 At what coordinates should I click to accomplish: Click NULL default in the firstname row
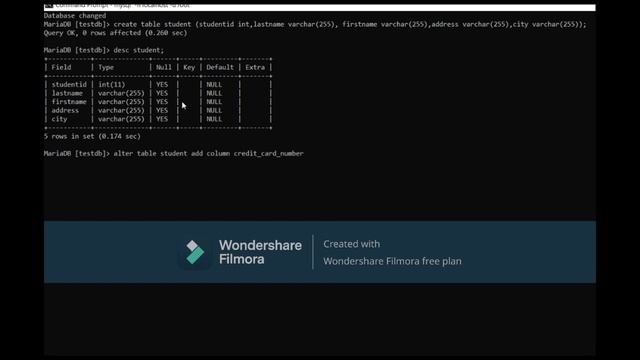[214, 102]
